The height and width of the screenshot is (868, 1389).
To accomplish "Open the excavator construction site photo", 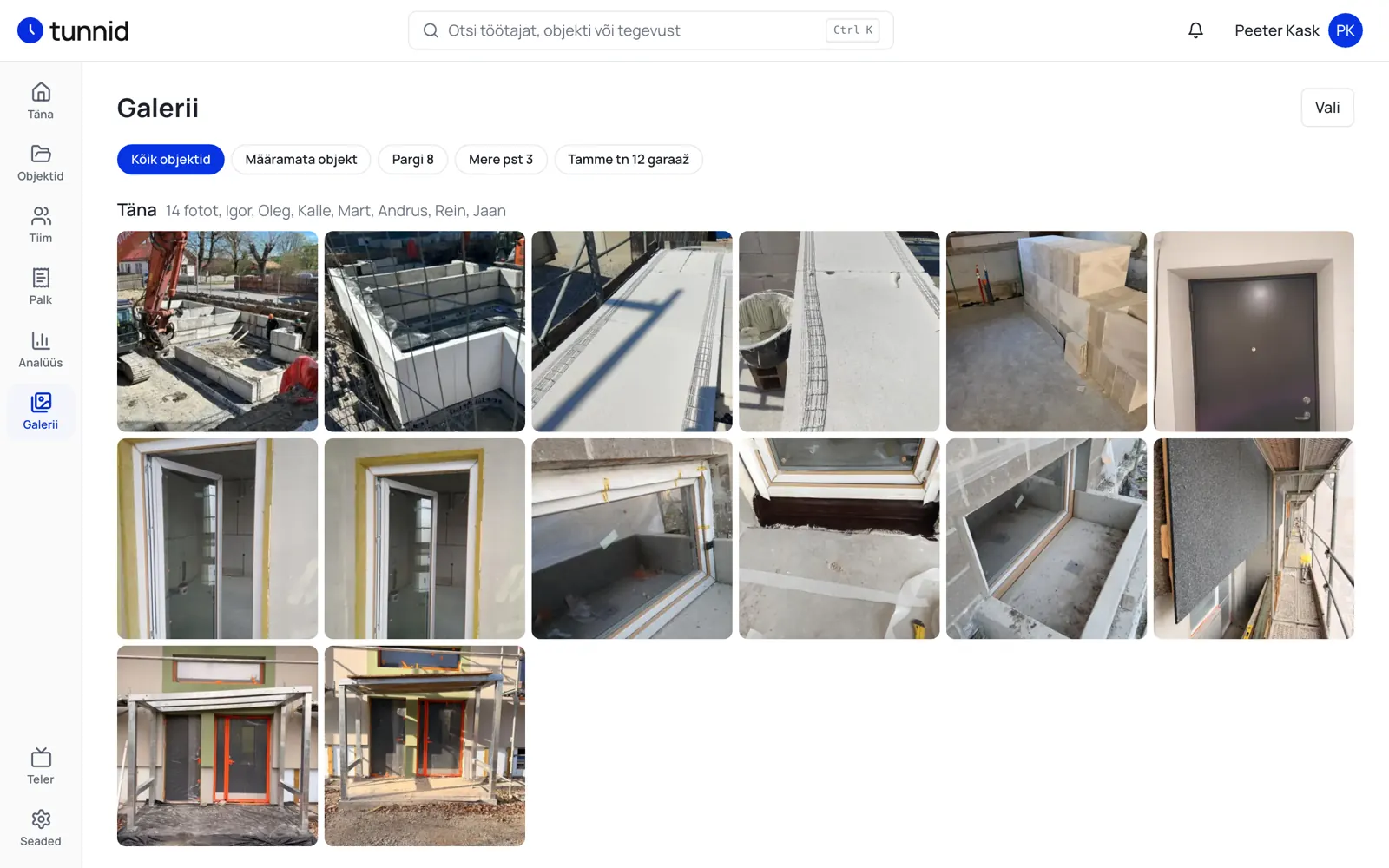I will click(x=217, y=332).
